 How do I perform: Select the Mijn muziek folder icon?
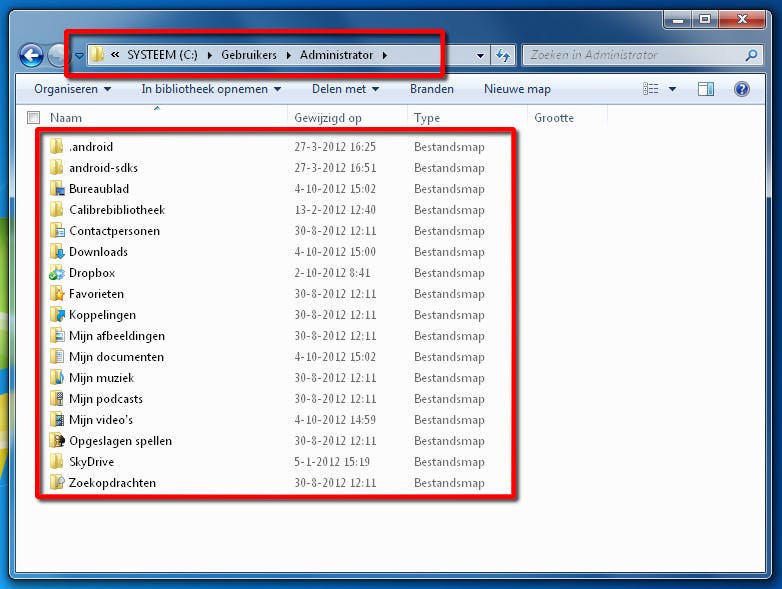click(57, 378)
